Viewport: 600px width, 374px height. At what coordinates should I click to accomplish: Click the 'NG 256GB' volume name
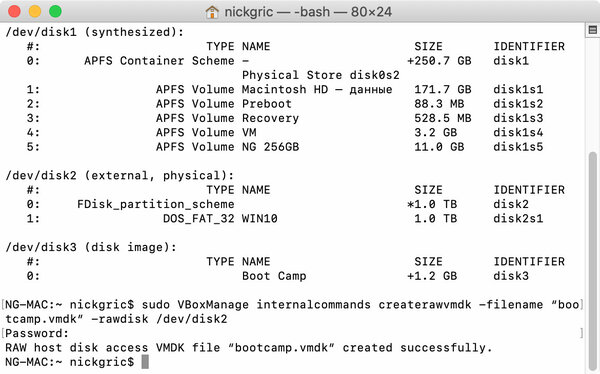271,147
